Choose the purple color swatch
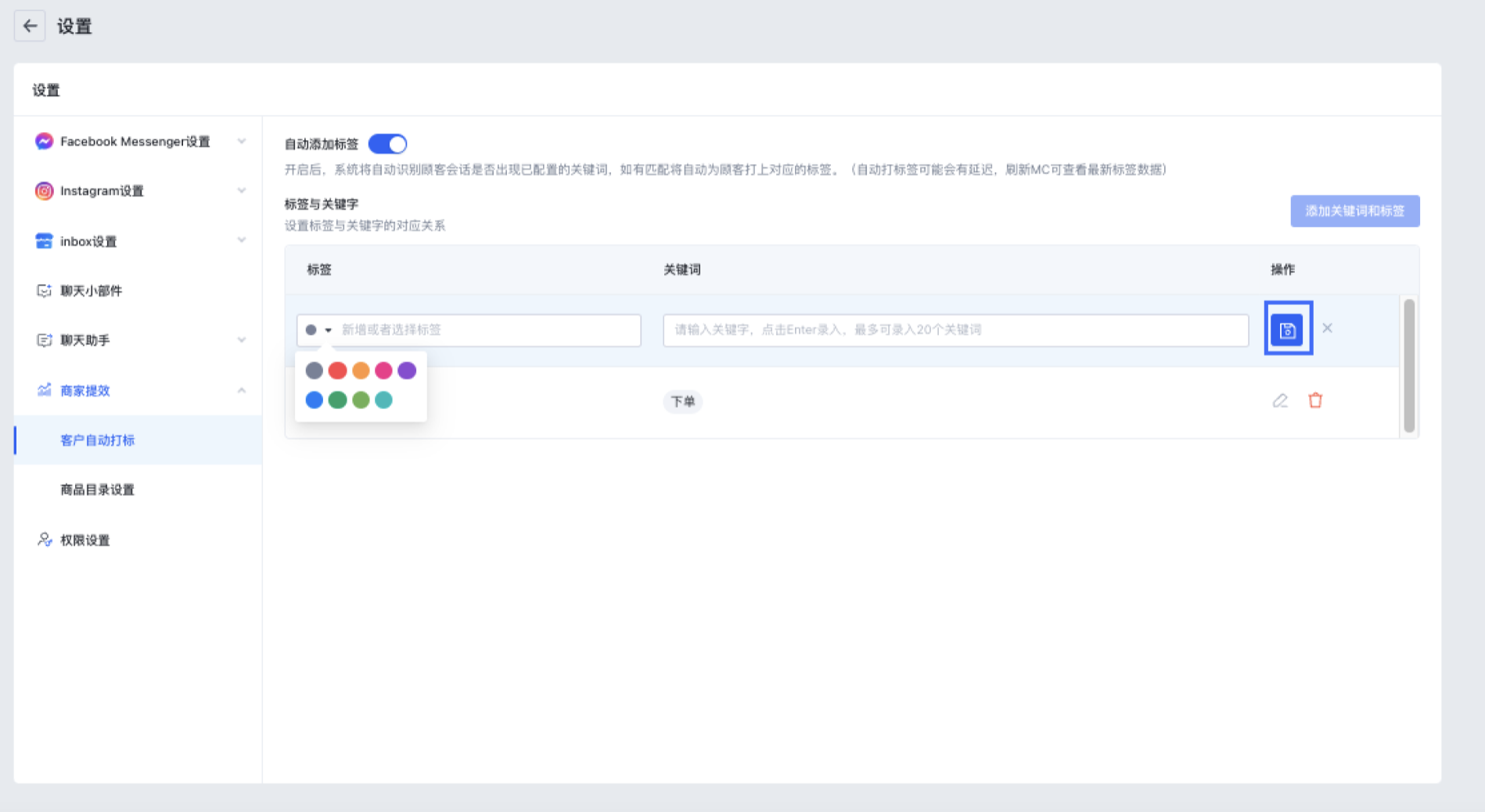 pyautogui.click(x=407, y=371)
